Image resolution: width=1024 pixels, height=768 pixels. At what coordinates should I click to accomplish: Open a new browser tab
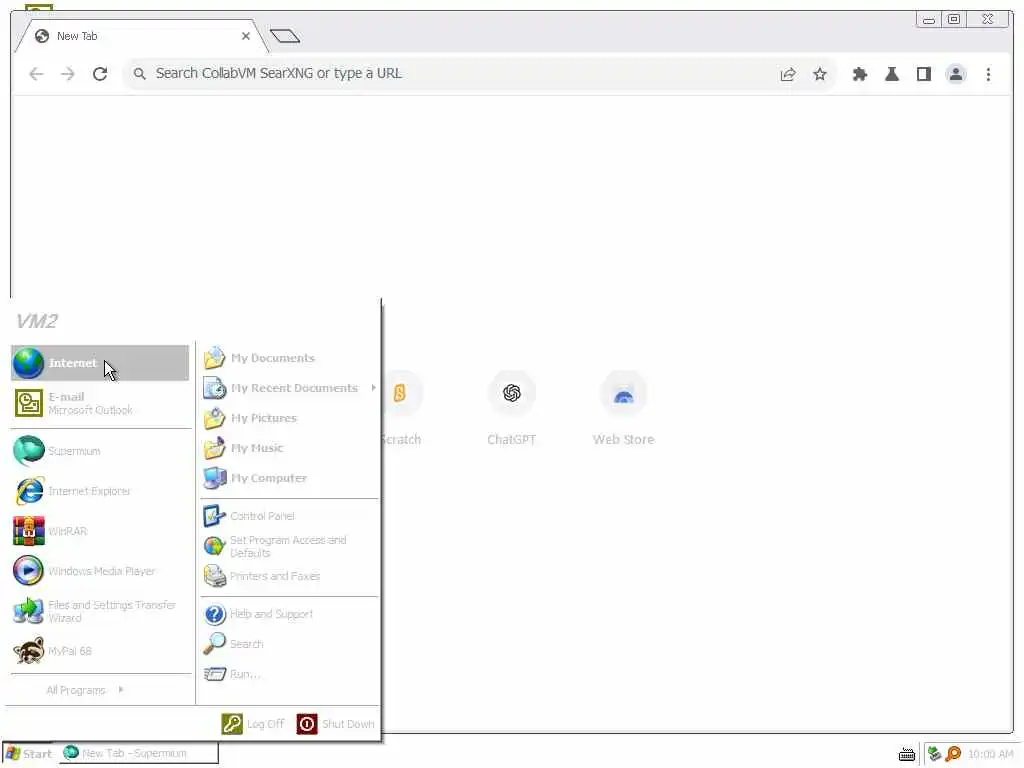(285, 36)
